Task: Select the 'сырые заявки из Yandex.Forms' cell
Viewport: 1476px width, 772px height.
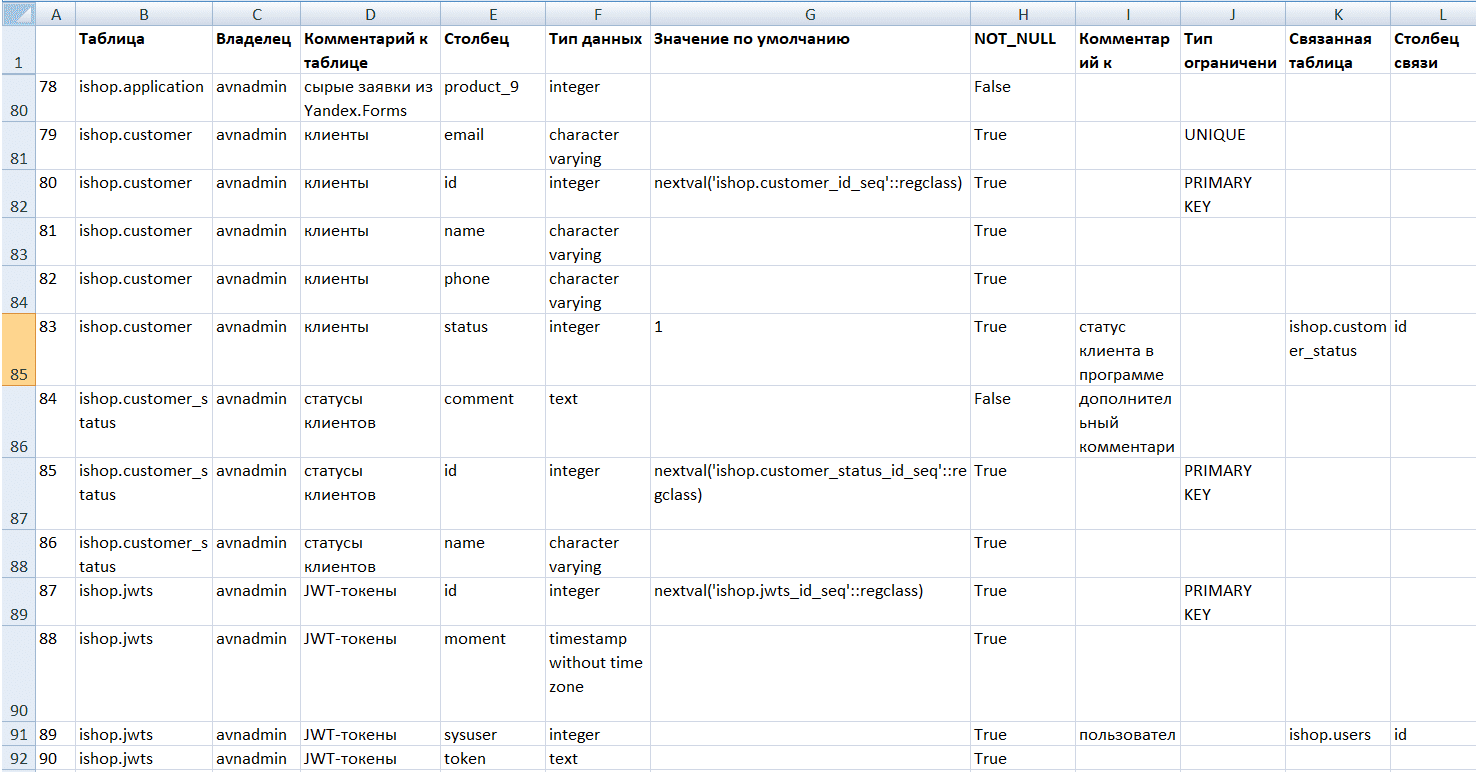Action: [370, 98]
